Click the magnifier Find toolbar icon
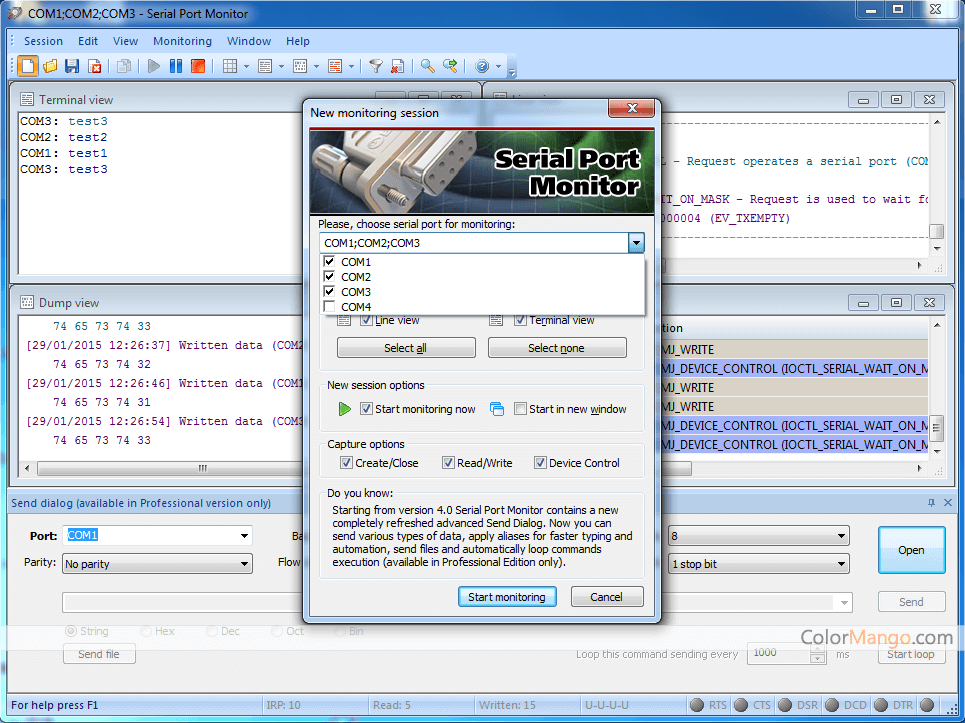 coord(427,66)
